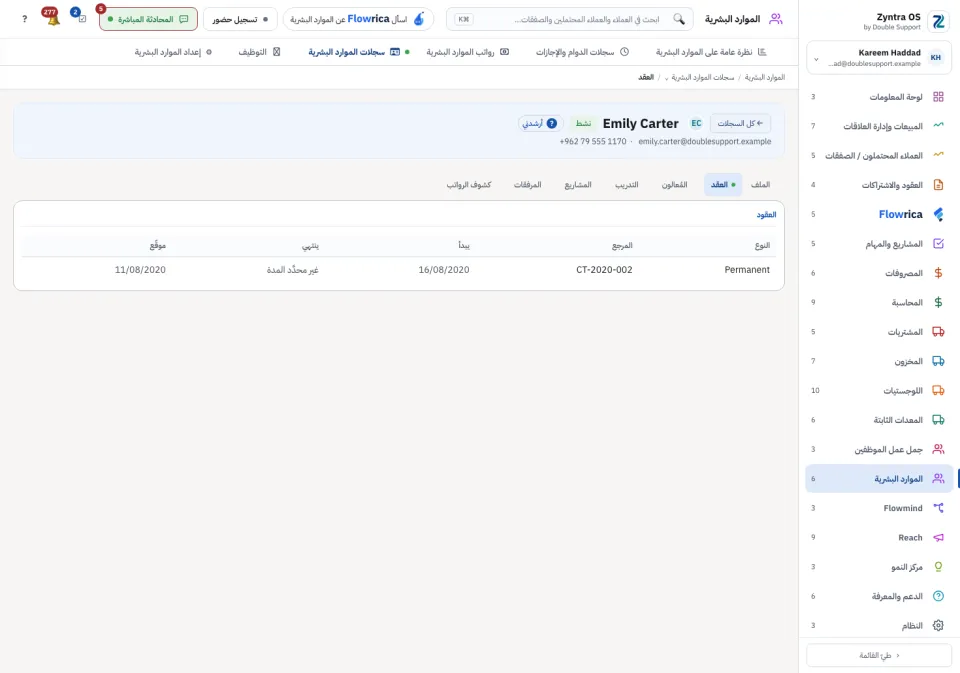Open المخزون icon in the sidebar

(x=938, y=361)
